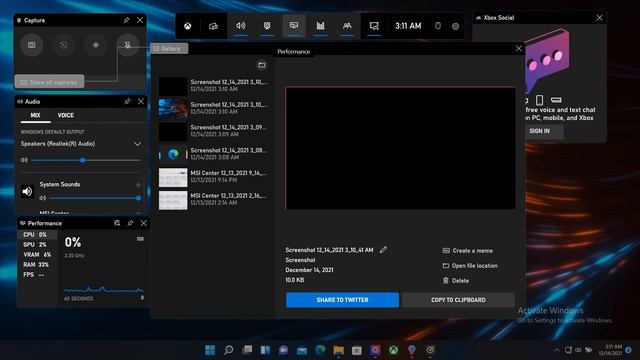This screenshot has width=640, height=360.
Task: Toggle the Xbox Social widget in the Game Bar
Action: pos(347,26)
